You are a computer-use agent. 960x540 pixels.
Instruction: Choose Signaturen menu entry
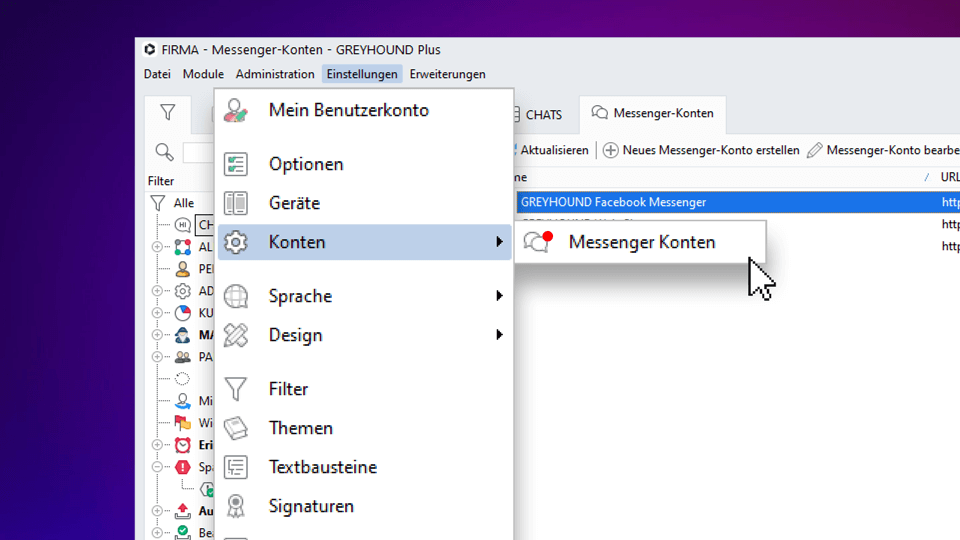pyautogui.click(x=365, y=506)
